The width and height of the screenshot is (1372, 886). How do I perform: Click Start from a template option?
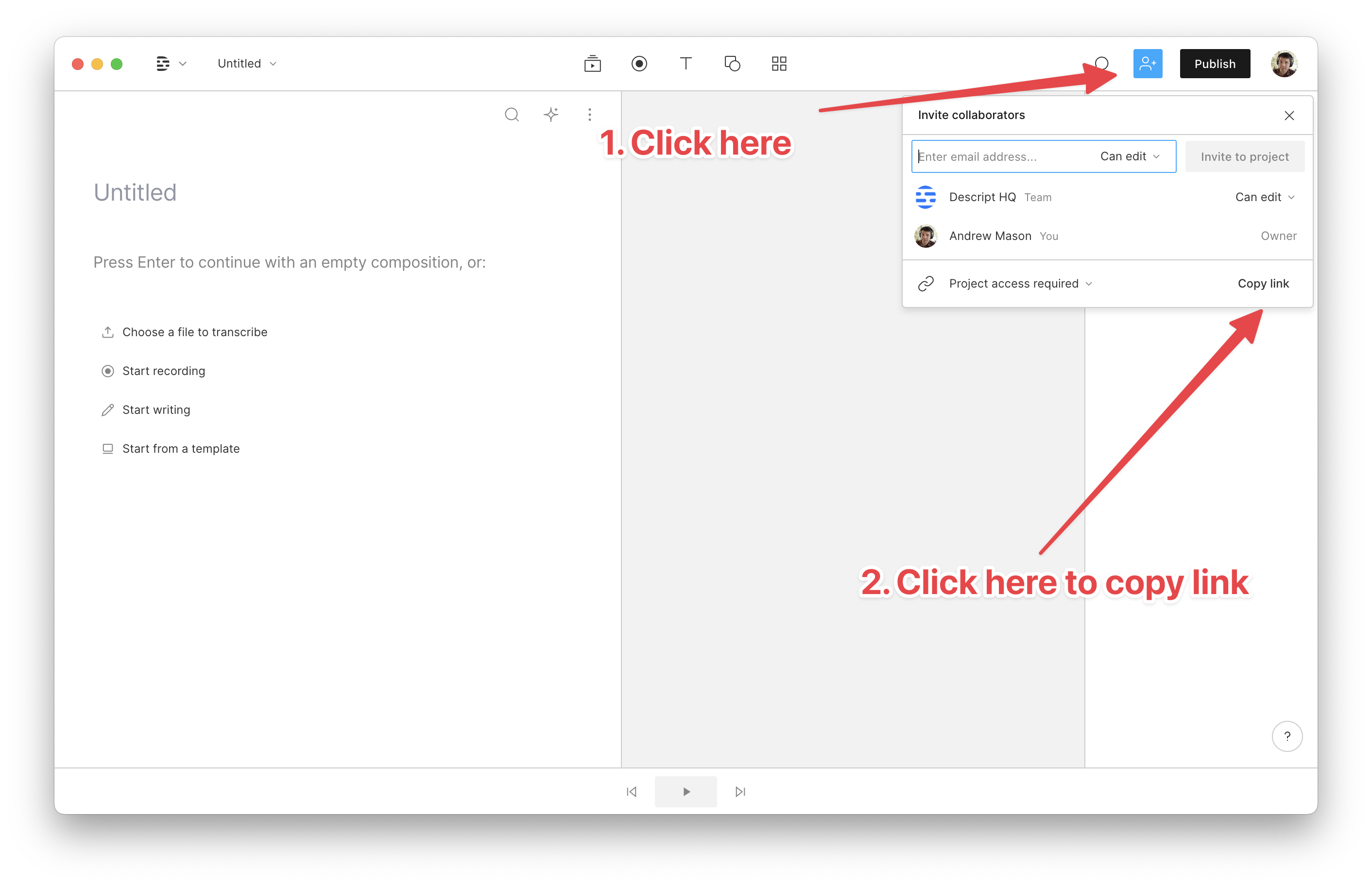point(170,449)
